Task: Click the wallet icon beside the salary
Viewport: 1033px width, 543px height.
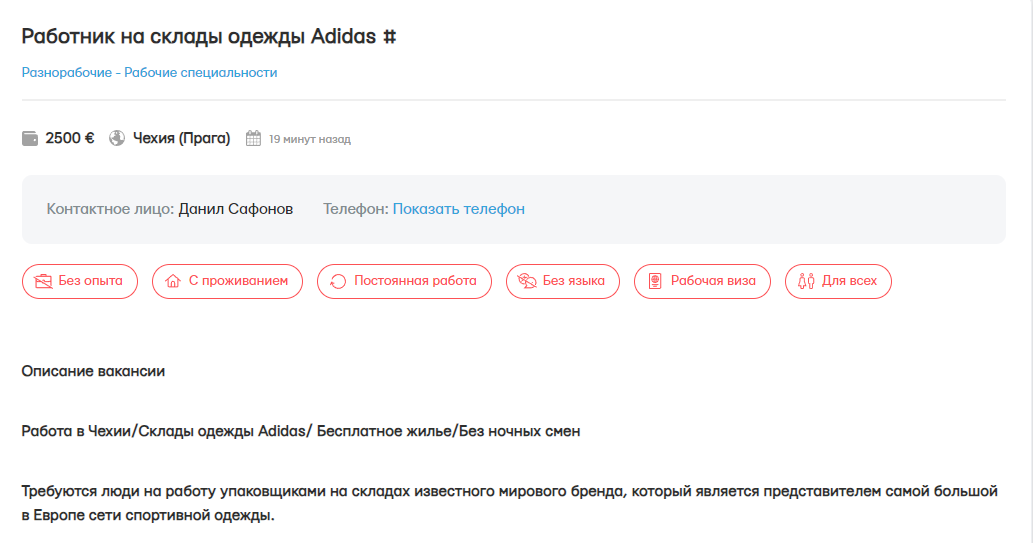Action: point(30,139)
